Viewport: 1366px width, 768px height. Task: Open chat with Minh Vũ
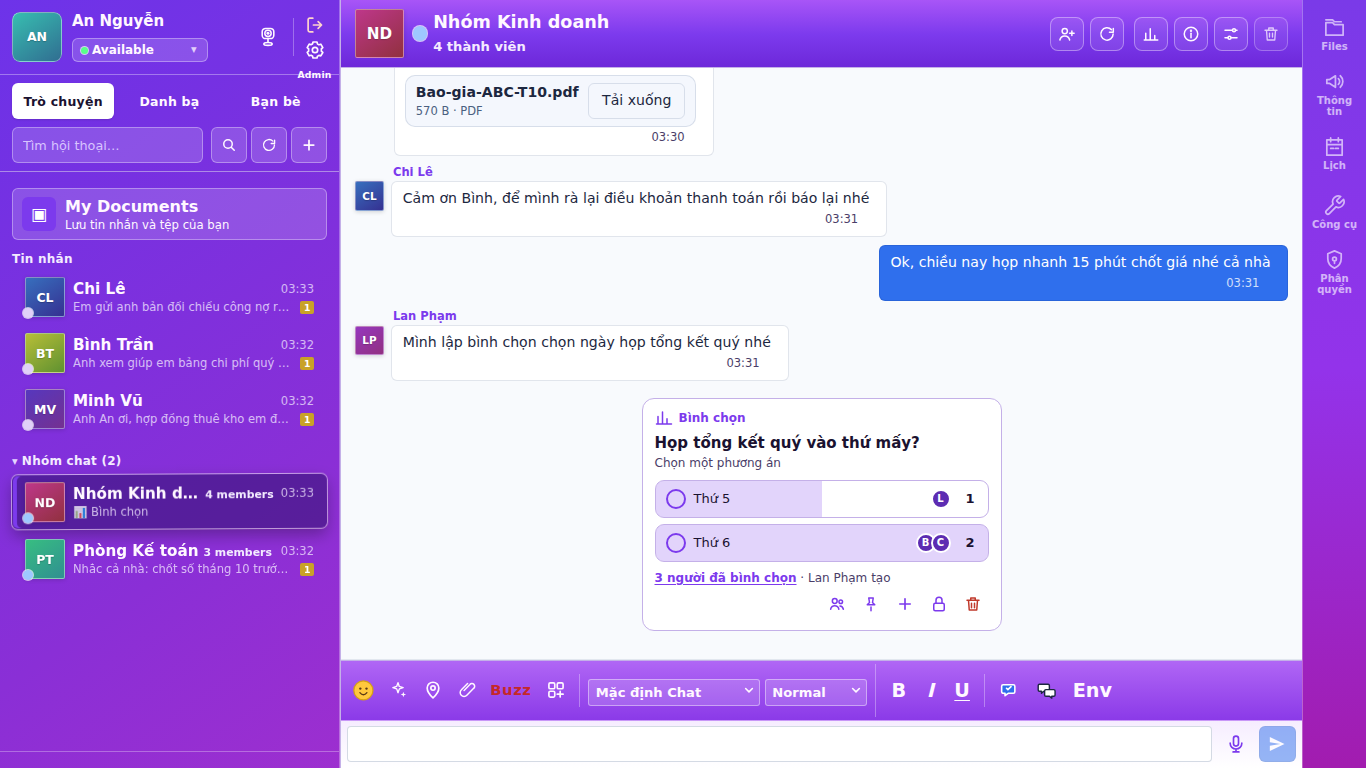pyautogui.click(x=169, y=409)
